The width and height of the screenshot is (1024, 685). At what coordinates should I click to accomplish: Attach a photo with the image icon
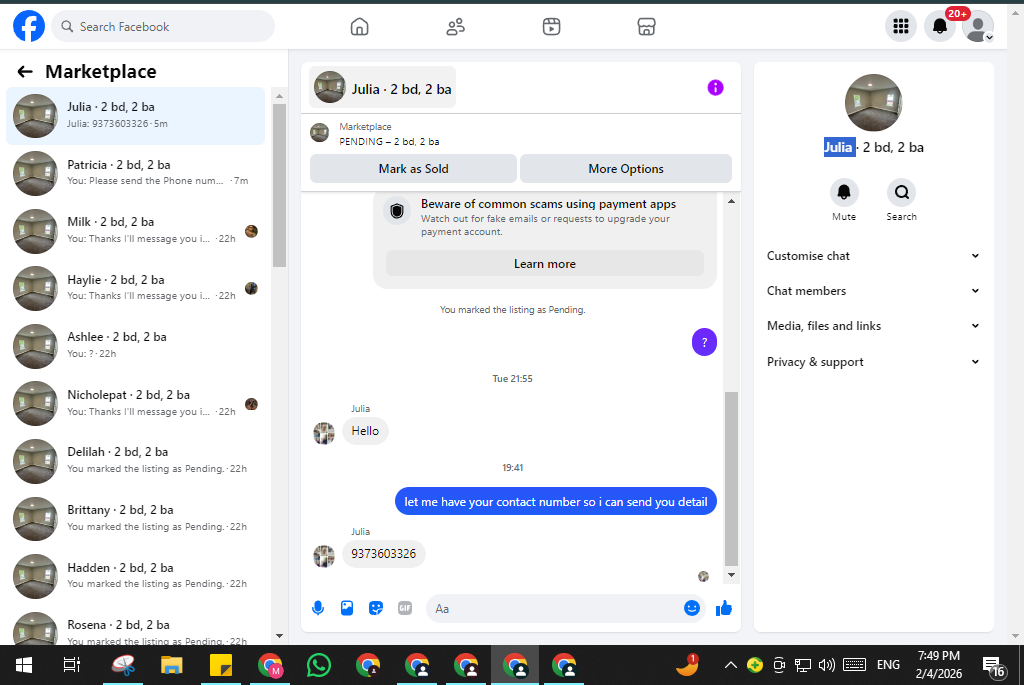coord(347,609)
